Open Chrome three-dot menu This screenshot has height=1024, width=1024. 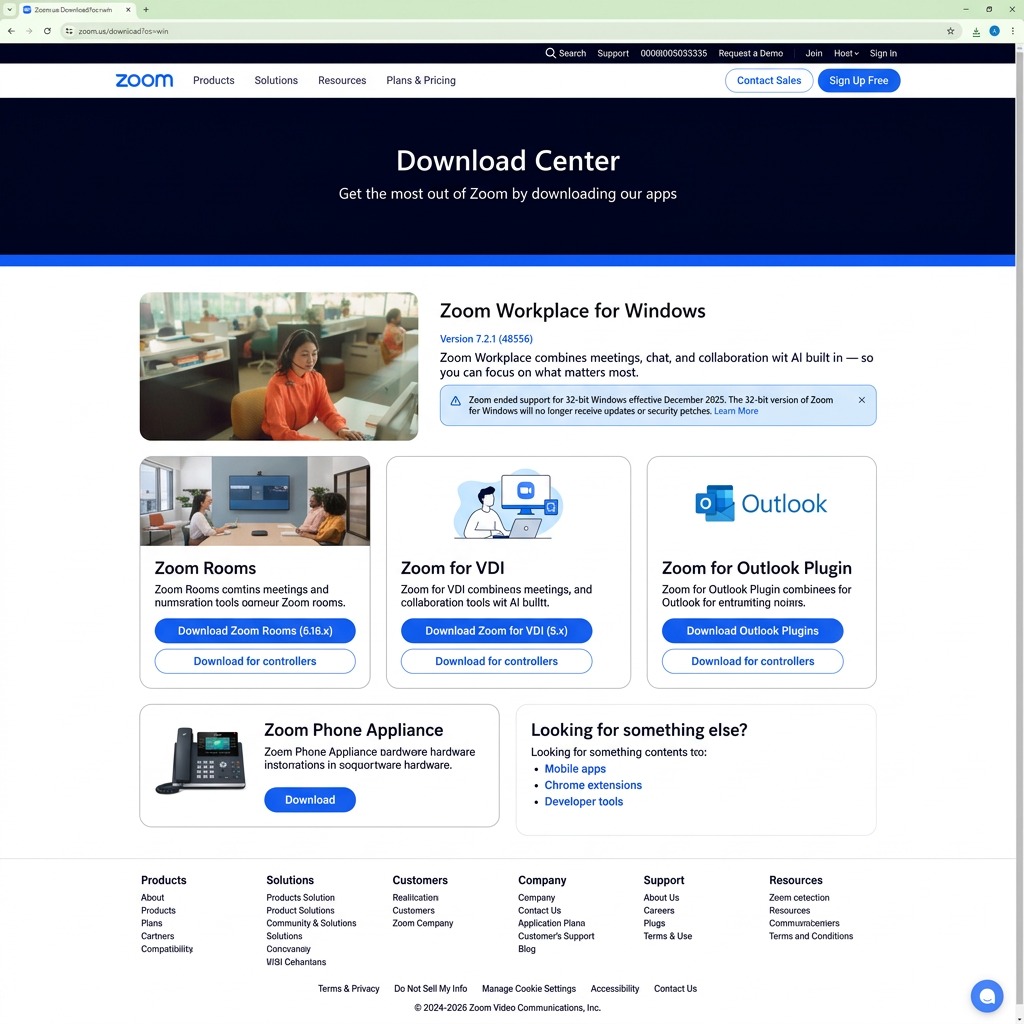(x=1012, y=31)
